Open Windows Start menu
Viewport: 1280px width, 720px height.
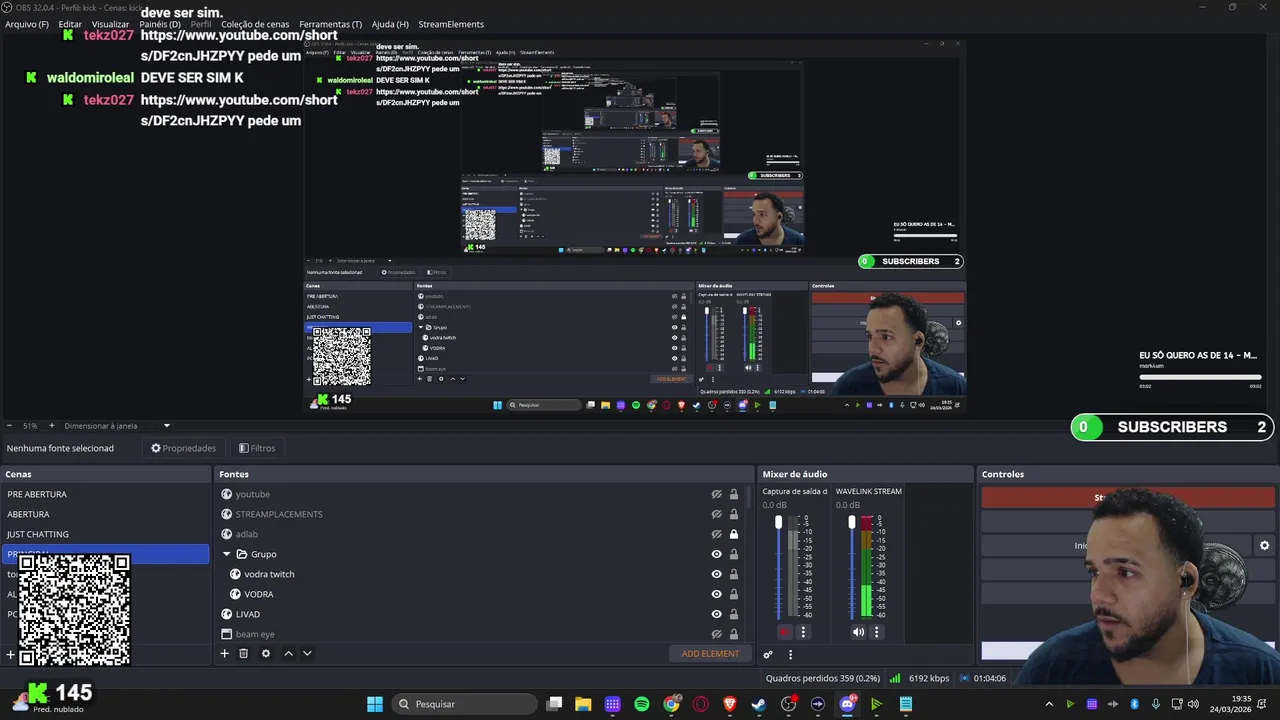(374, 704)
